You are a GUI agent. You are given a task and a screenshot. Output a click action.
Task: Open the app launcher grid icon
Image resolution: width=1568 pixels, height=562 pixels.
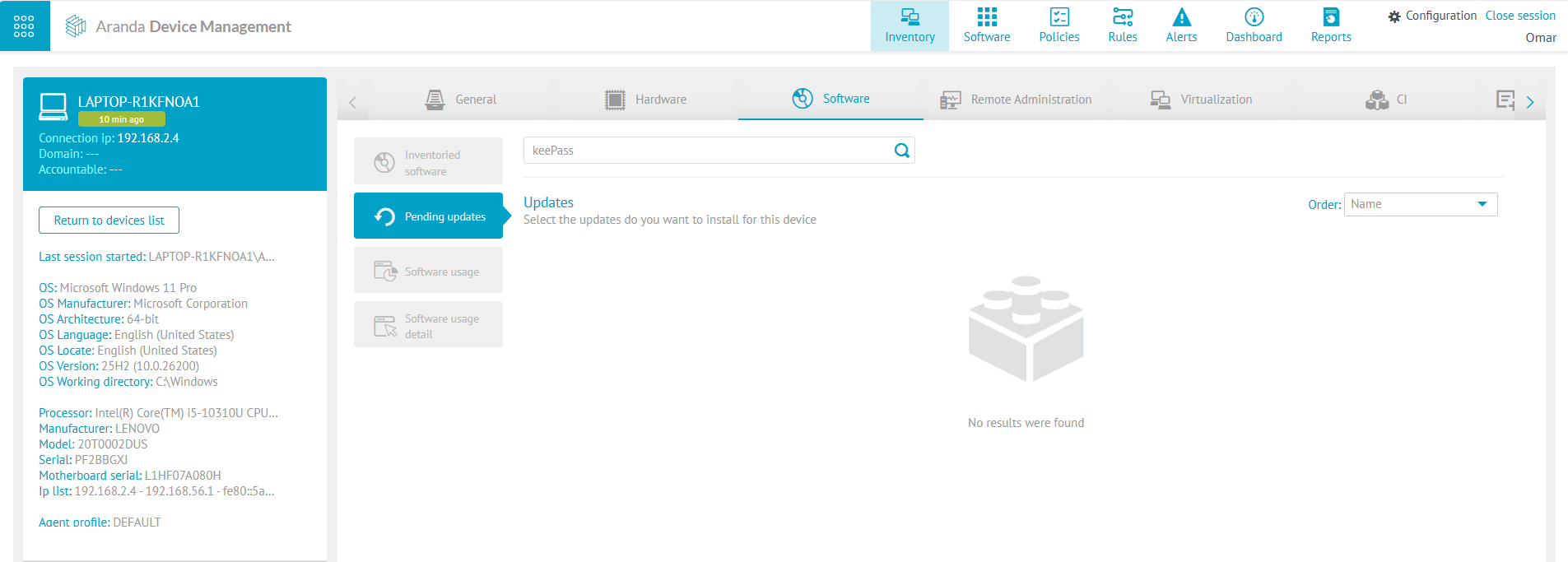click(24, 26)
